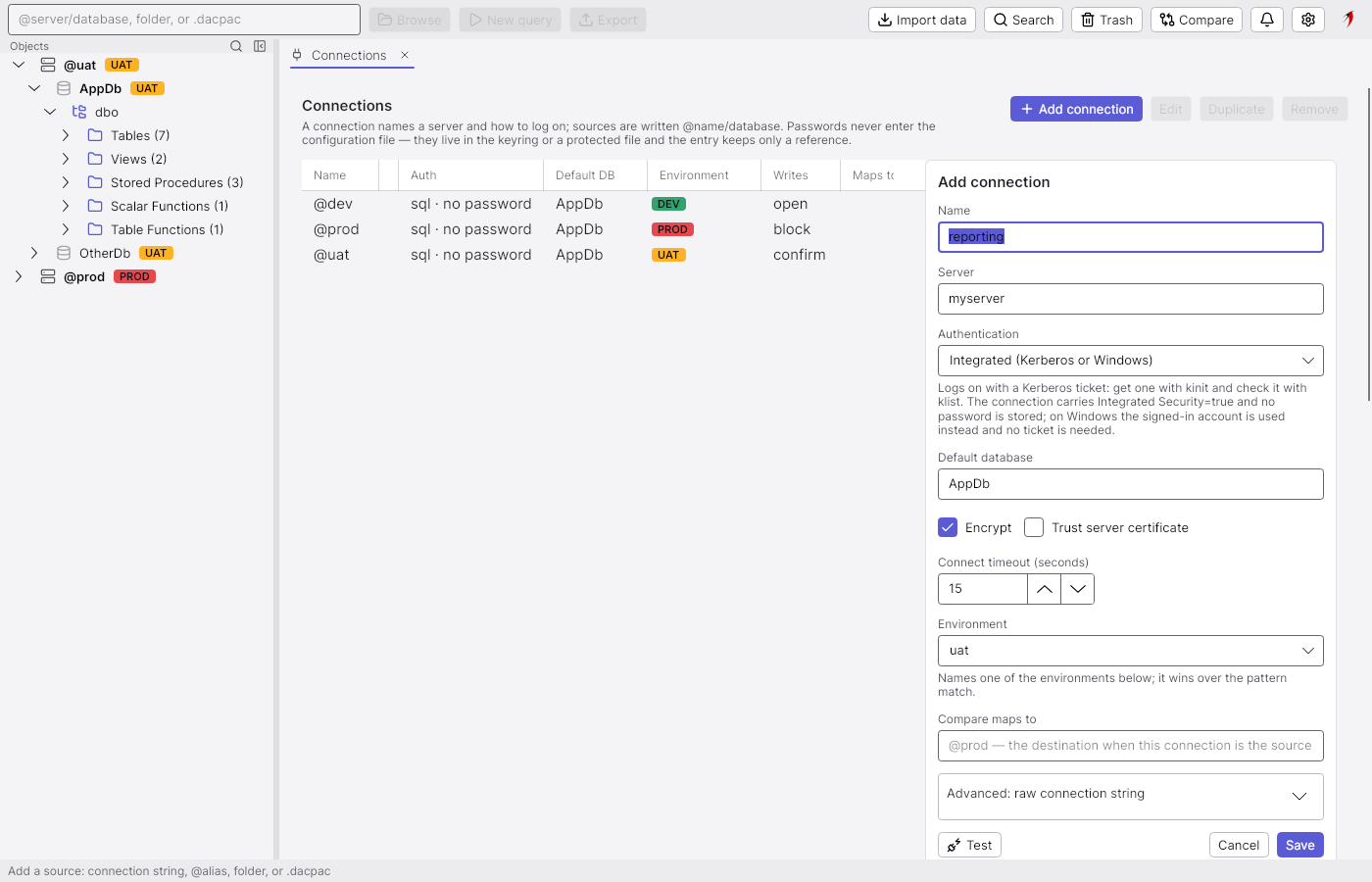Screen dimensions: 1372x882
Task: Click the source path box at the top left
Action: click(184, 20)
